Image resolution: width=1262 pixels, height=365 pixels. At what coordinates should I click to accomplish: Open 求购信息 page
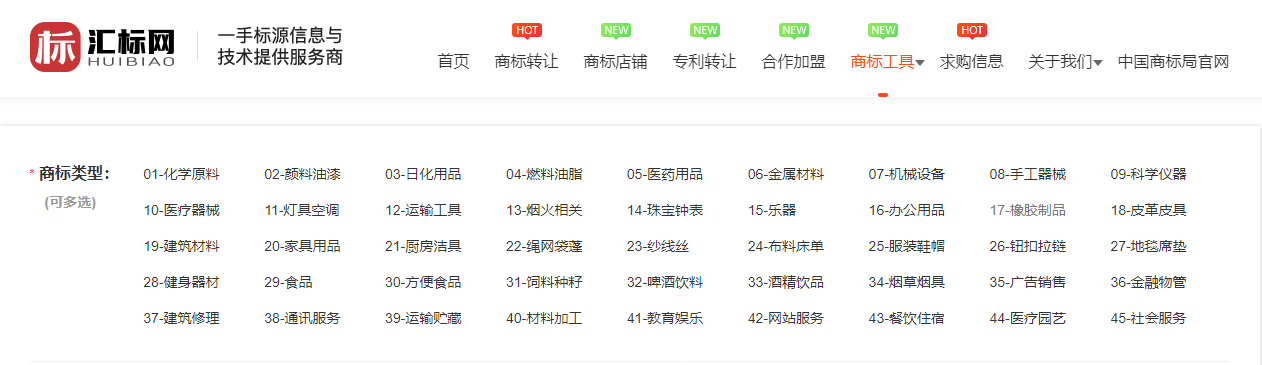pyautogui.click(x=972, y=62)
